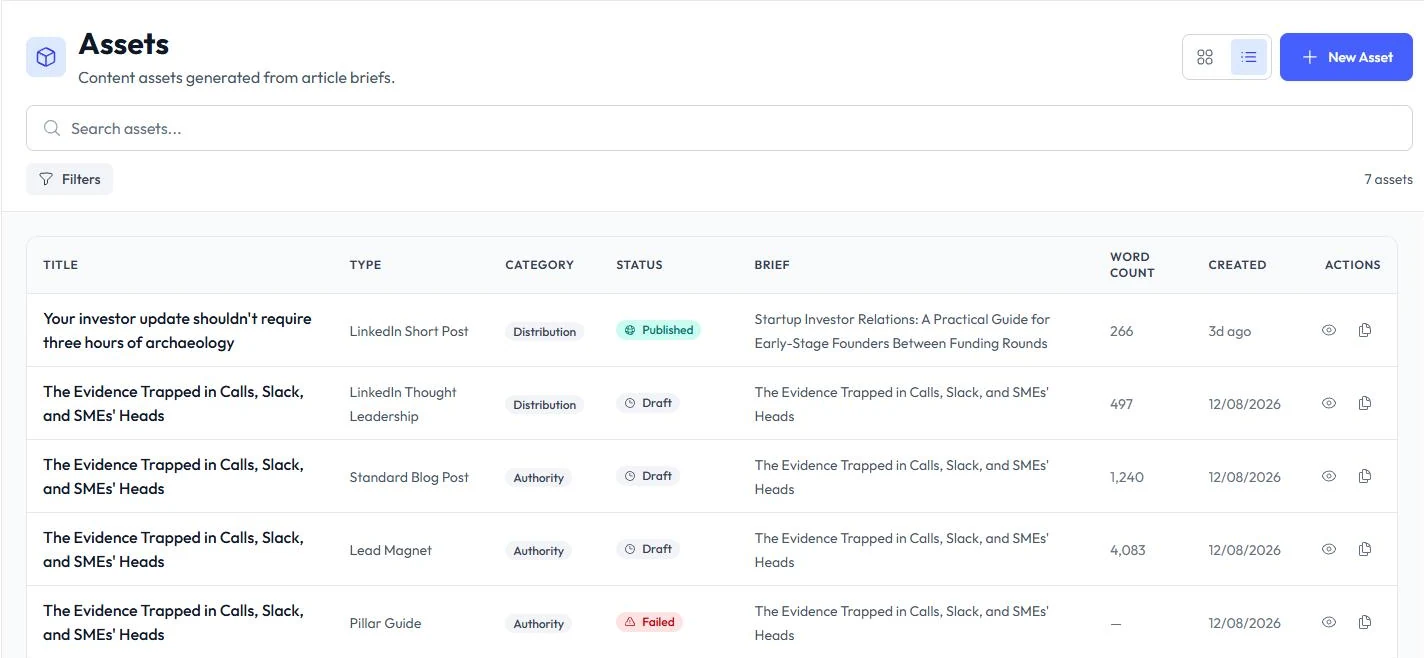The image size is (1424, 658).
Task: Click the Draft badge in Lead Magnet row
Action: point(648,549)
